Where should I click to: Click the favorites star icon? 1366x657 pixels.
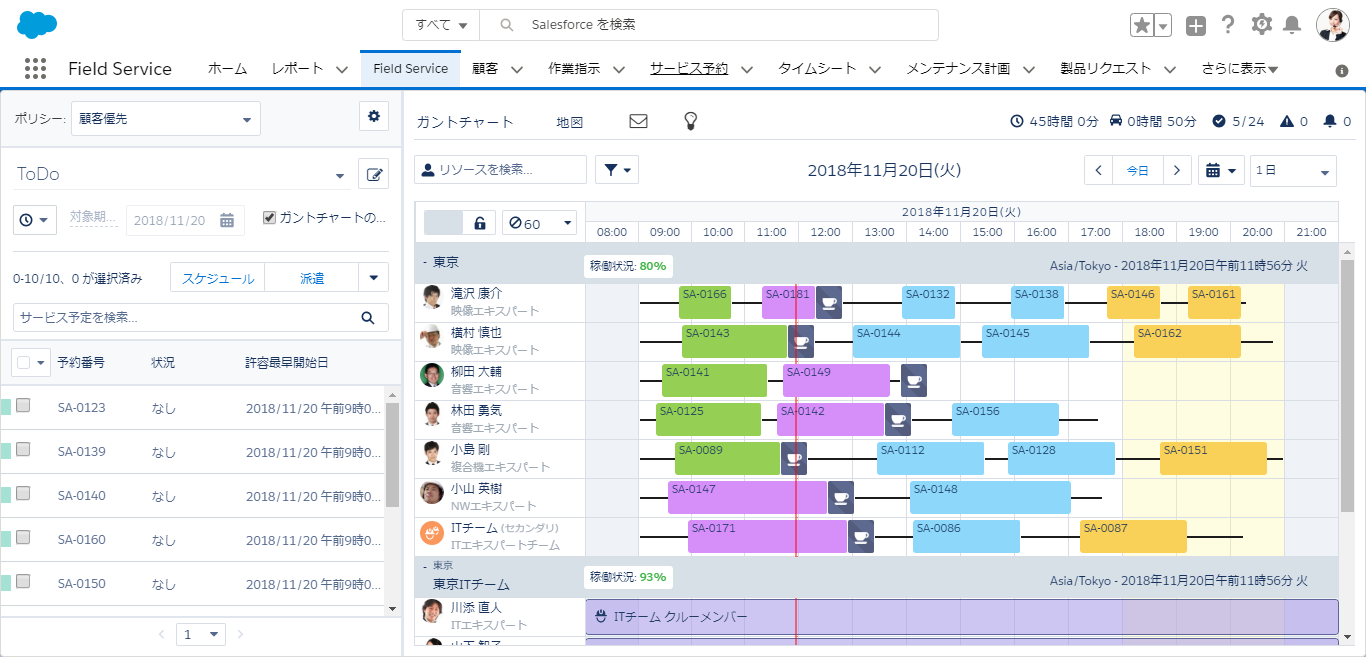click(1142, 25)
